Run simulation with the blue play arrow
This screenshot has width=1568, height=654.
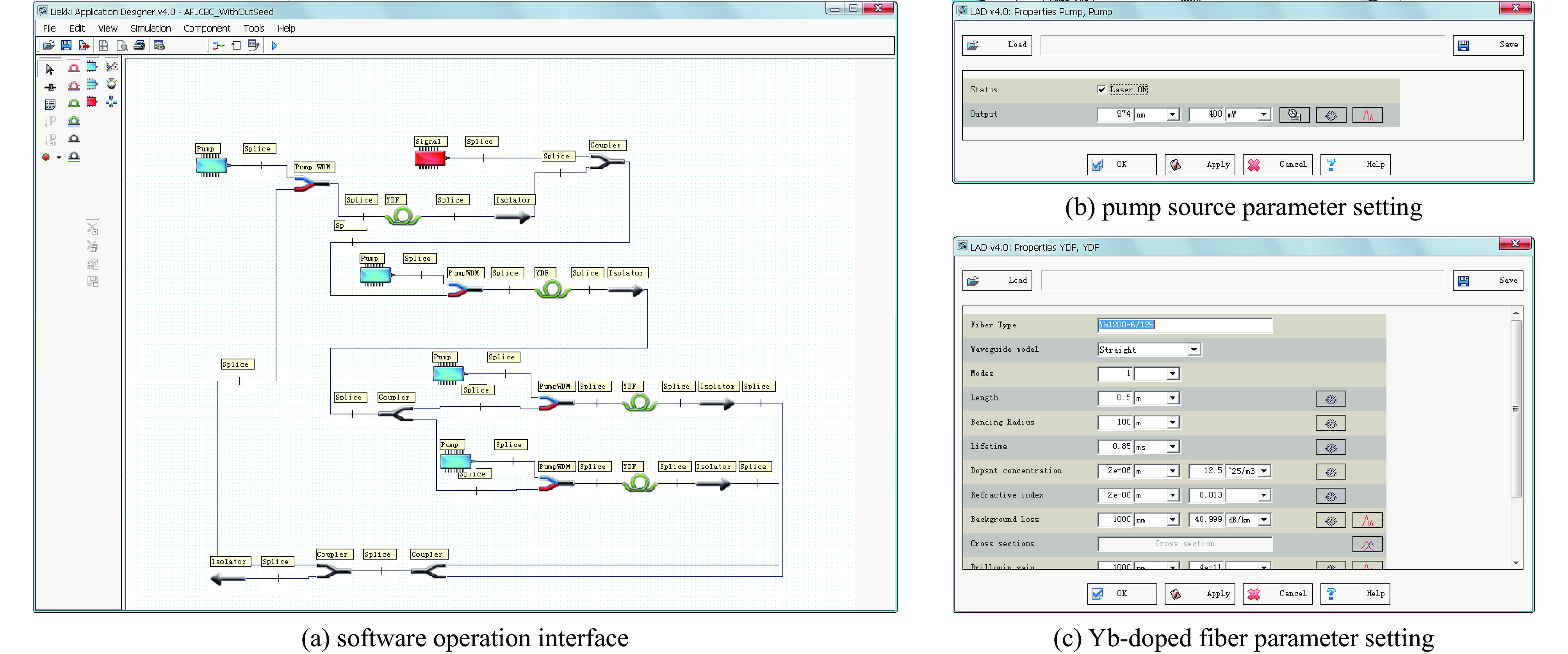pyautogui.click(x=274, y=46)
